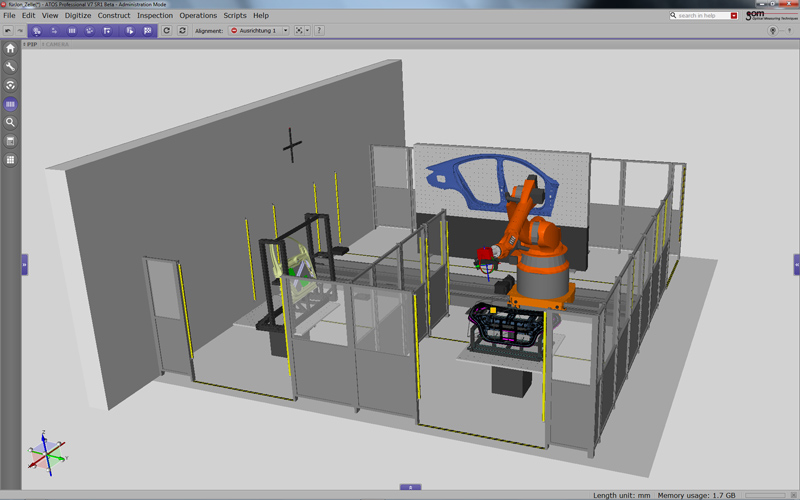Click the question mark help icon
Image resolution: width=800 pixels, height=500 pixels.
click(x=319, y=31)
